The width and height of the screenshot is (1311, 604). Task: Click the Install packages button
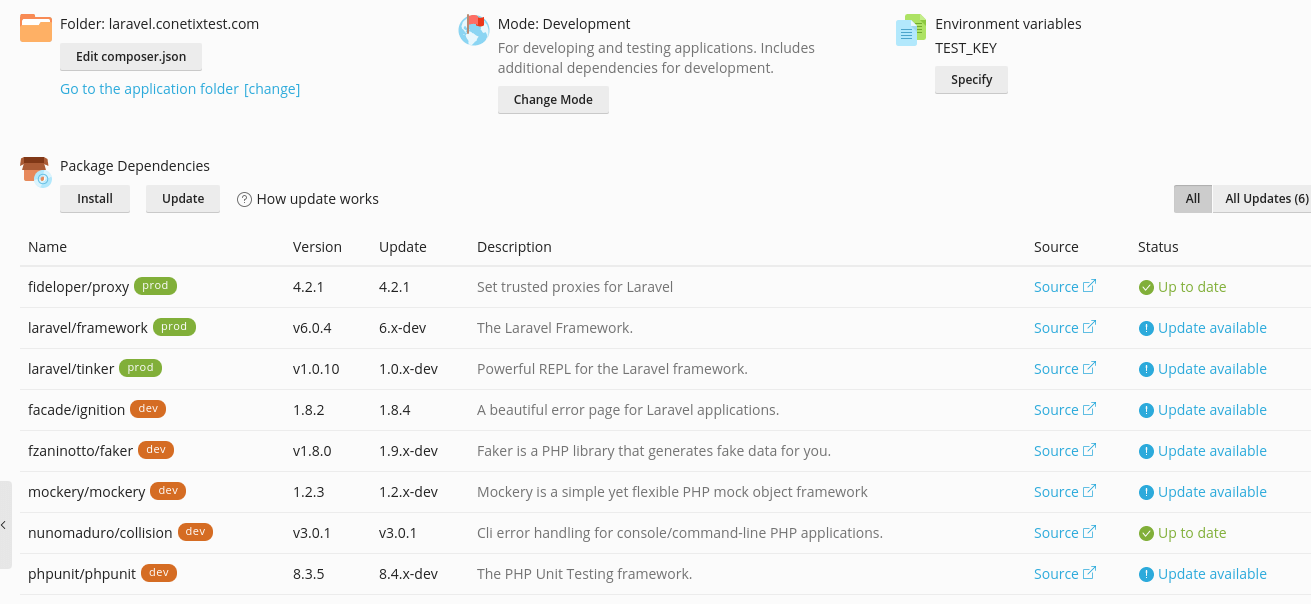pos(95,199)
